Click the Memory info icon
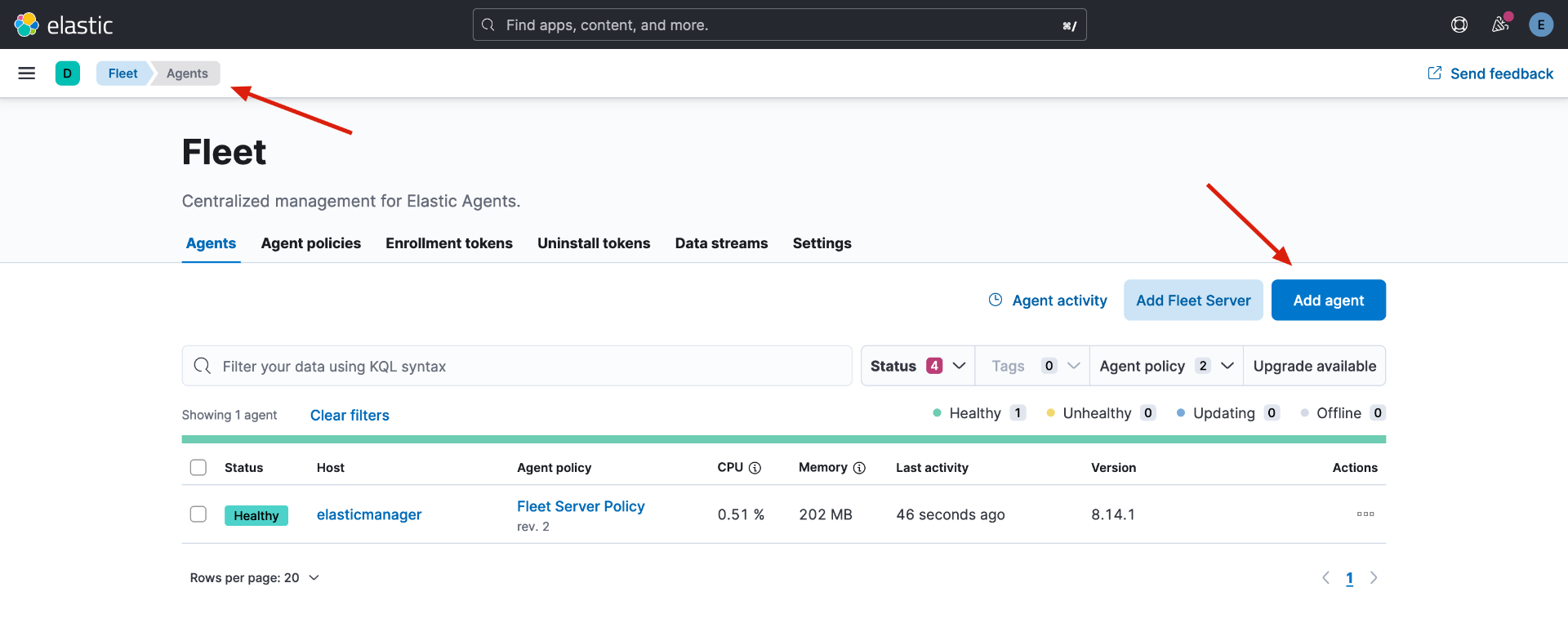Image resolution: width=1568 pixels, height=623 pixels. (x=859, y=468)
